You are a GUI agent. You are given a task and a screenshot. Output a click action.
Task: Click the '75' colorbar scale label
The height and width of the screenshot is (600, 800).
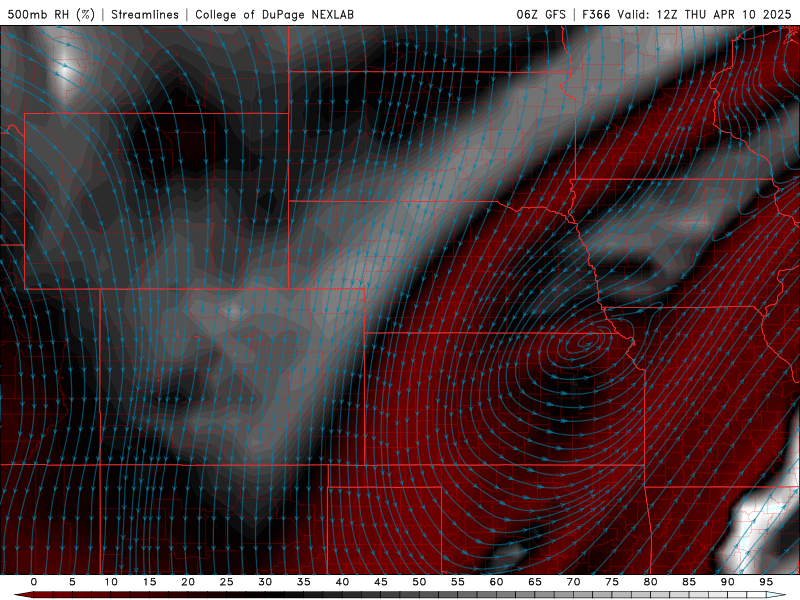point(612,582)
